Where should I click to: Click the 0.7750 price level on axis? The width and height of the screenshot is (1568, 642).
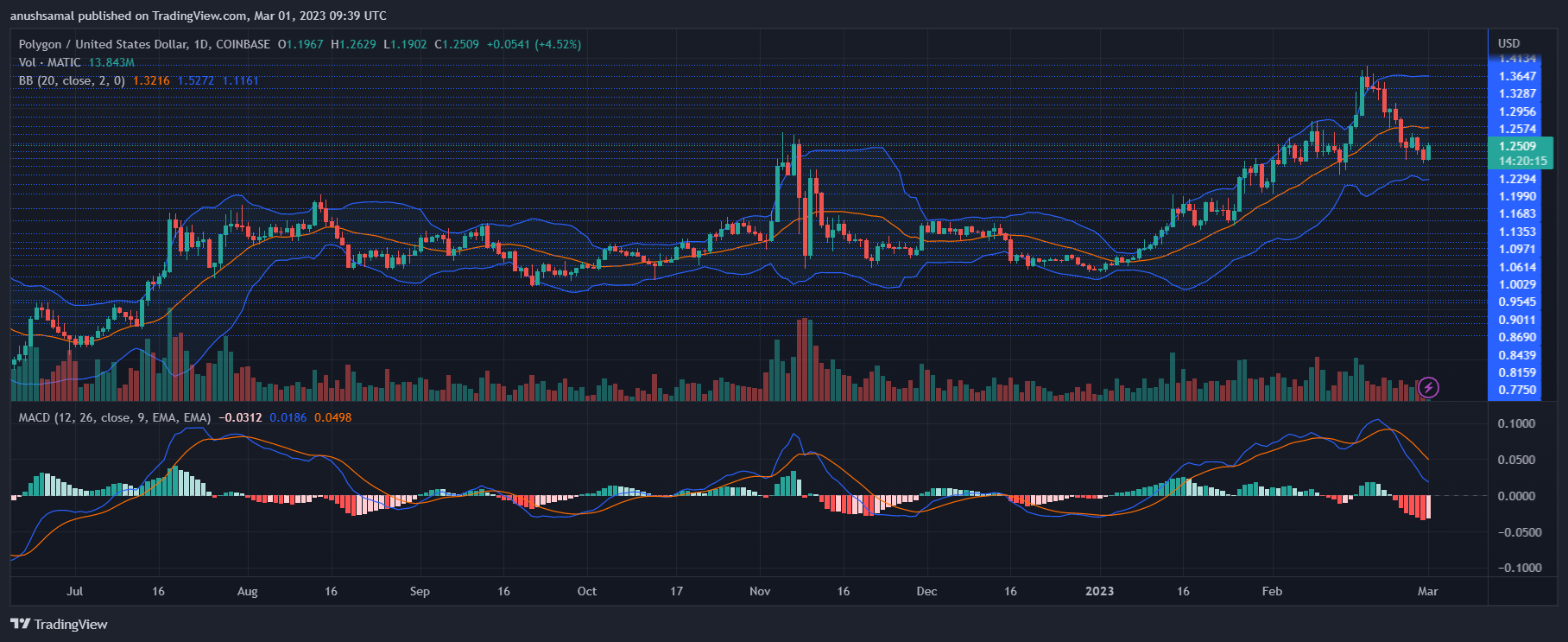click(1517, 390)
